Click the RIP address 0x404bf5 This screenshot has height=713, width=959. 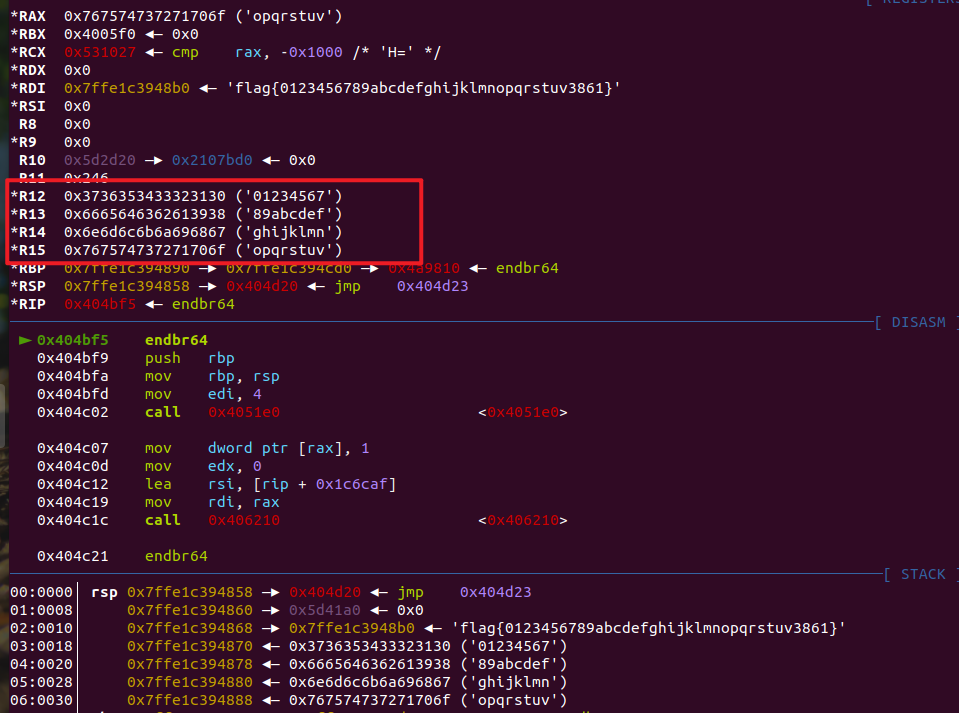tap(100, 304)
